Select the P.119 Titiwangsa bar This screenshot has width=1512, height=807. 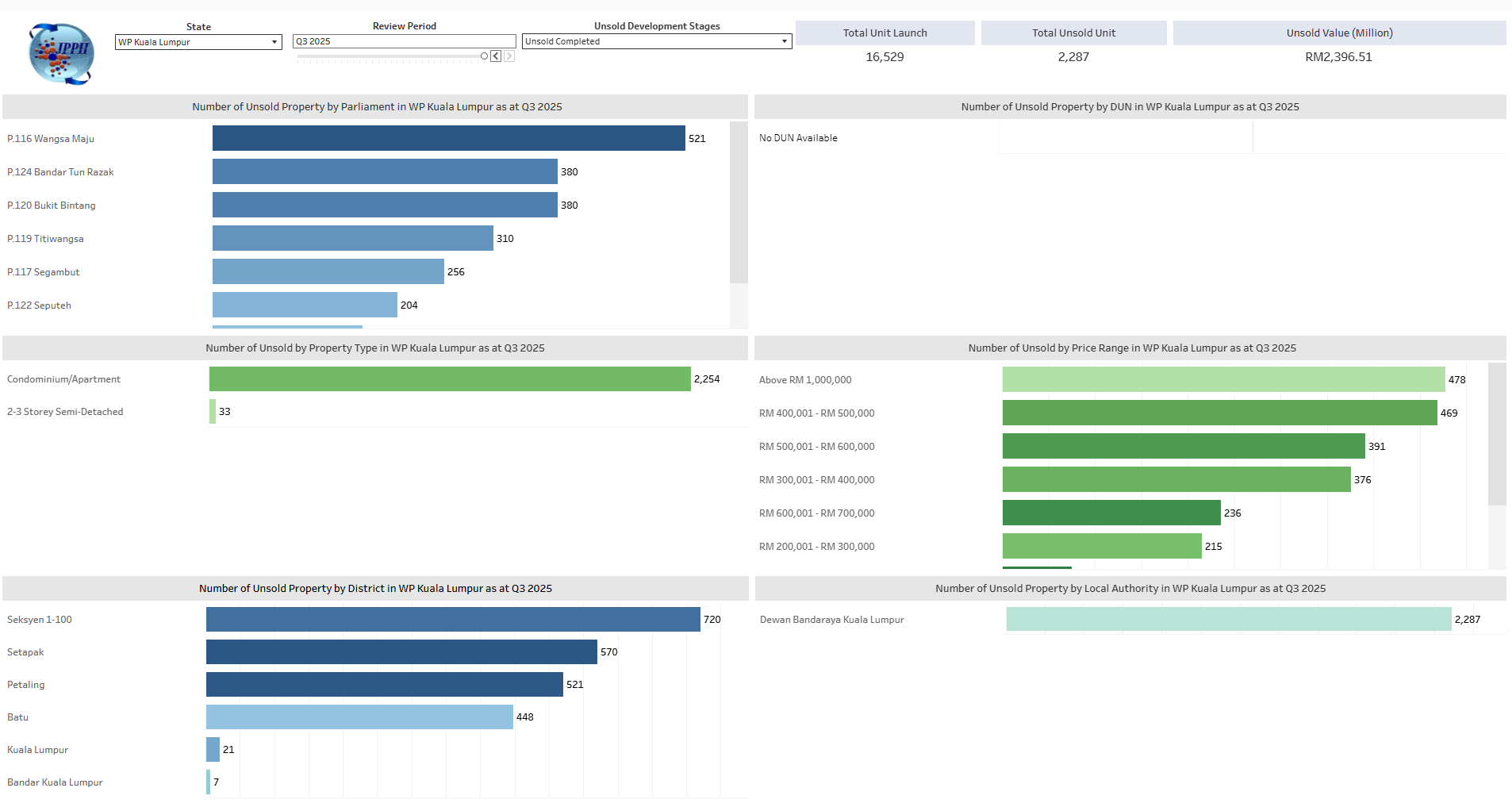coord(352,238)
